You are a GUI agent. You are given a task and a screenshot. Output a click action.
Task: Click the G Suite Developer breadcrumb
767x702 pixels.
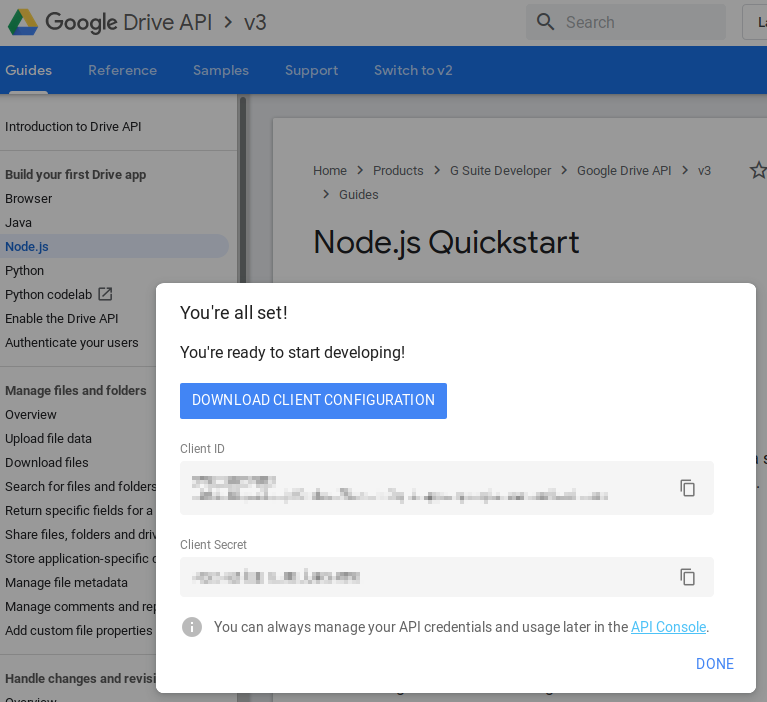point(500,170)
